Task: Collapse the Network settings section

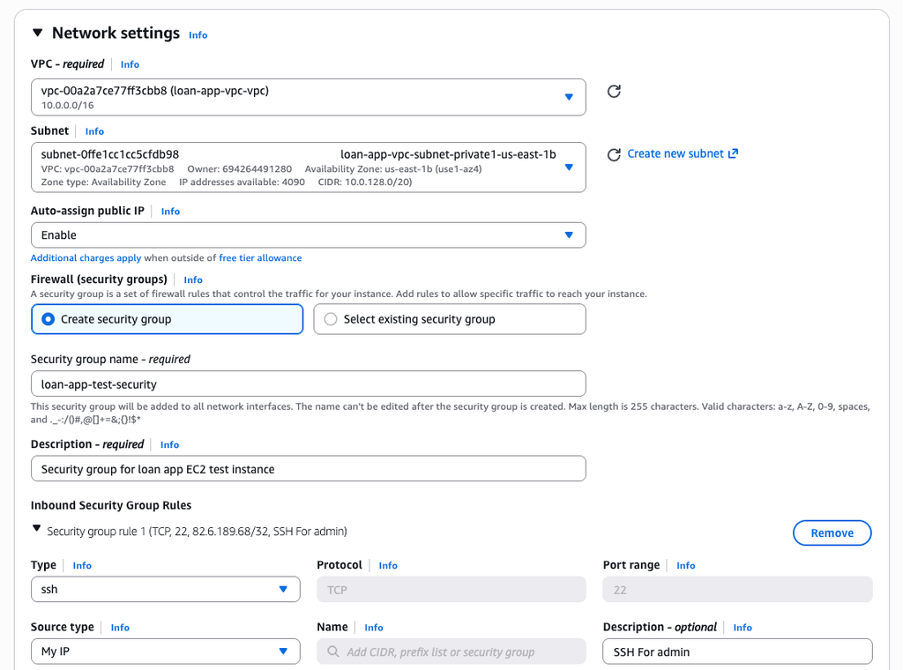Action: [37, 32]
